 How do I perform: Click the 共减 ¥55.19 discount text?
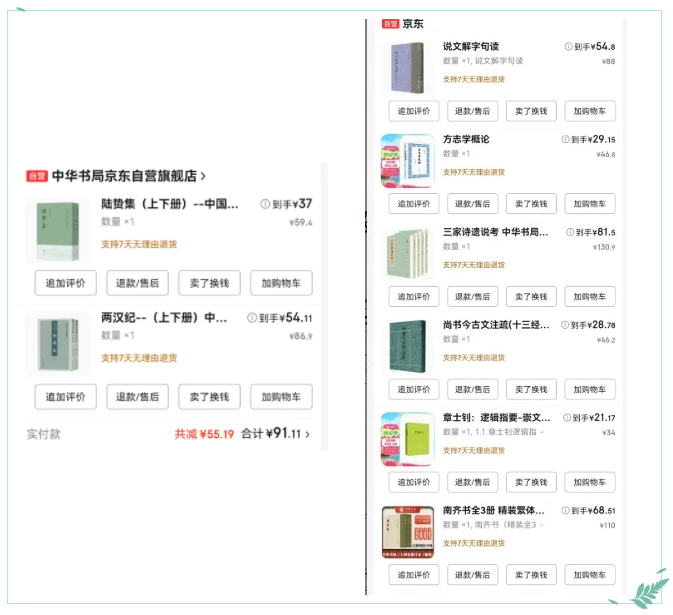pyautogui.click(x=204, y=434)
